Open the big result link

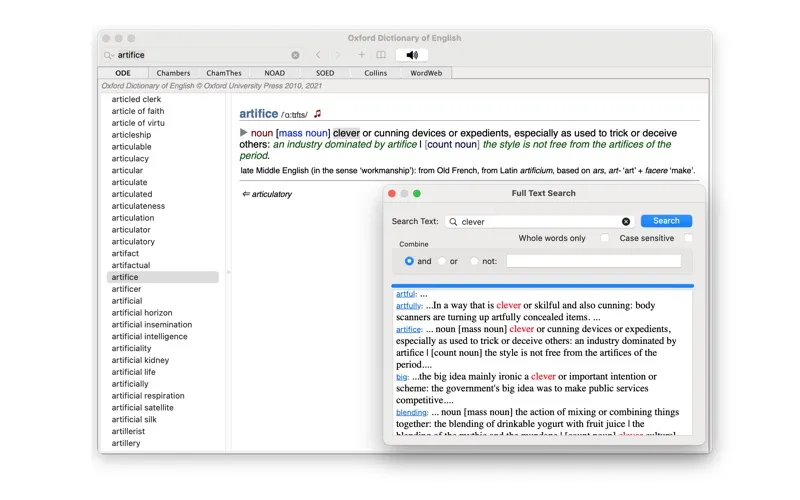[402, 377]
